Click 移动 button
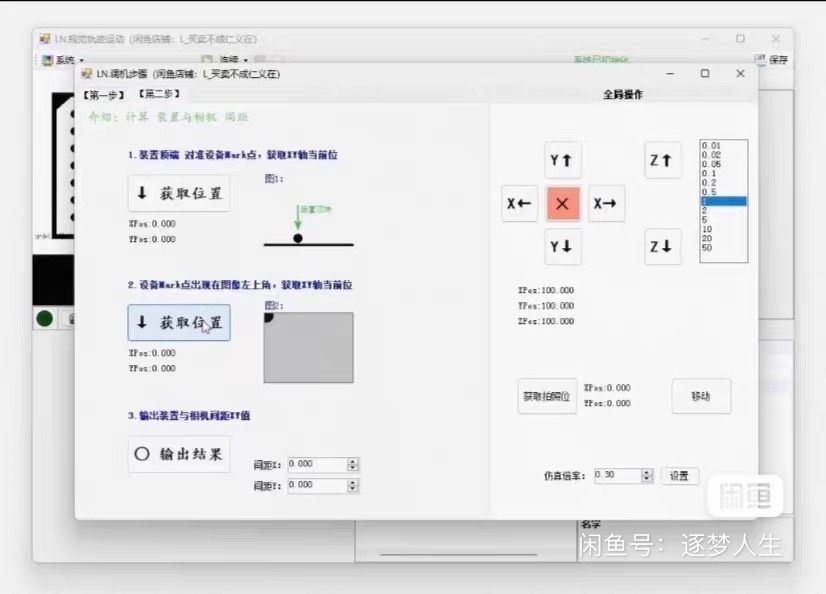The height and width of the screenshot is (594, 826). click(x=701, y=396)
